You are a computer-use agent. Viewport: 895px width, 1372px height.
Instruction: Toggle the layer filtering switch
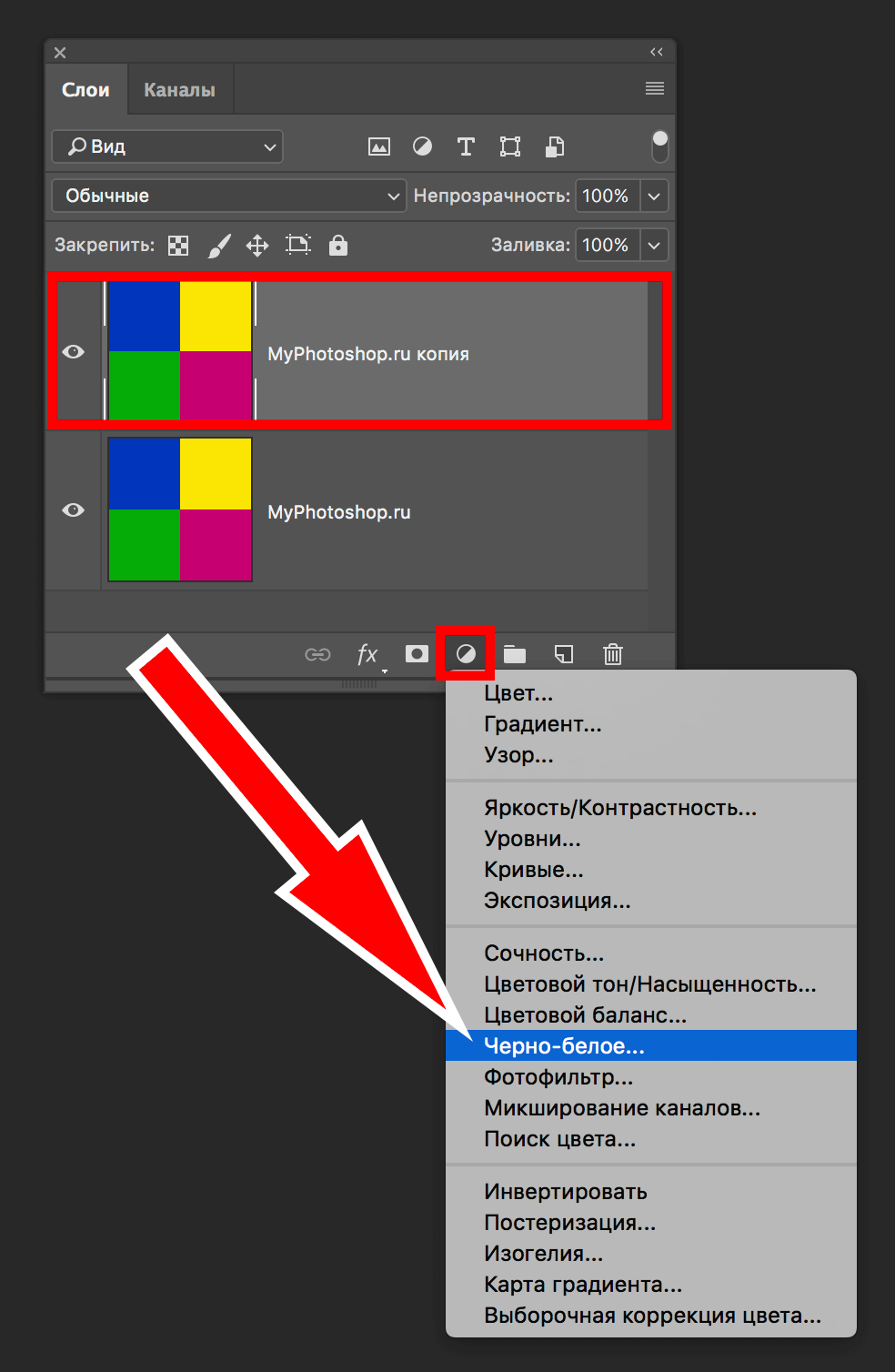point(660,146)
